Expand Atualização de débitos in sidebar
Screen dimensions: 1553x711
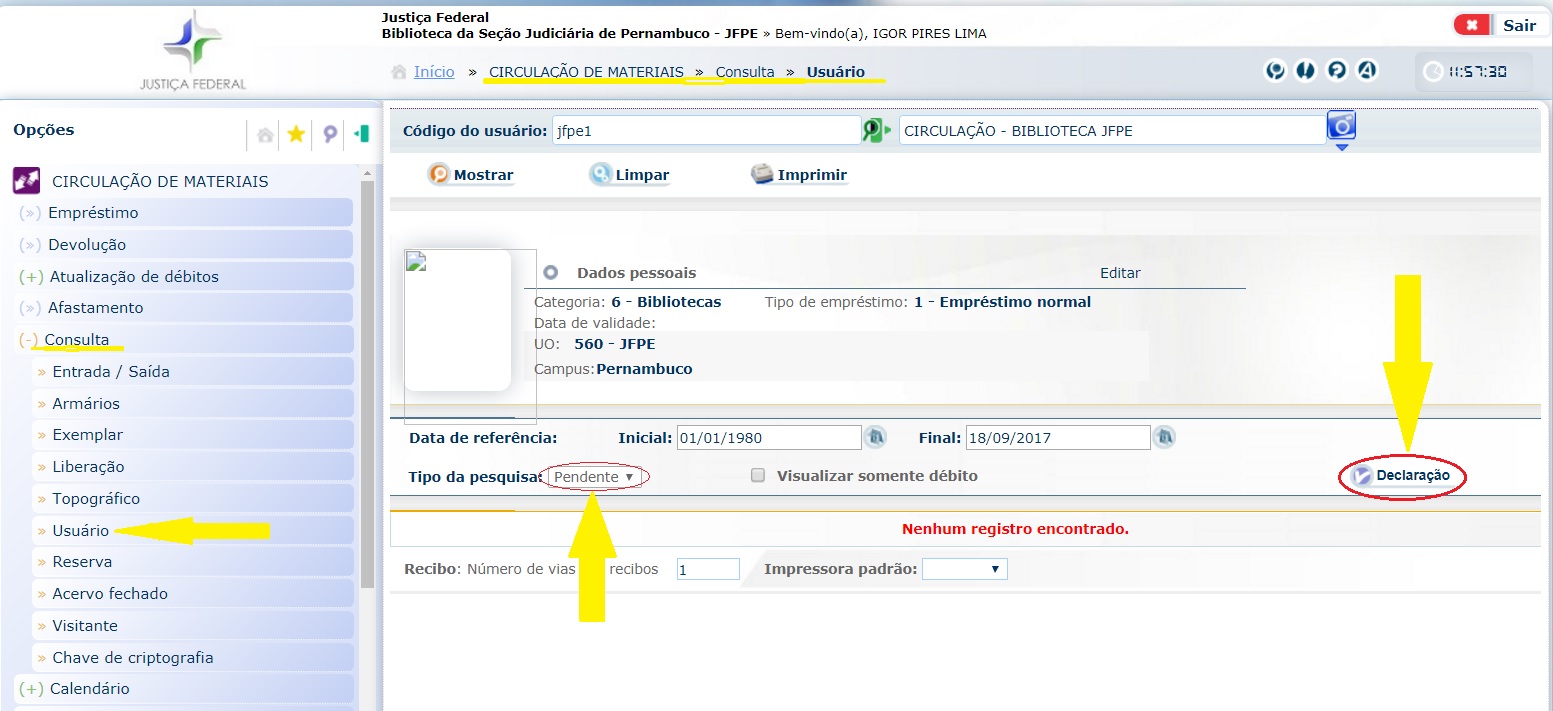pyautogui.click(x=134, y=277)
